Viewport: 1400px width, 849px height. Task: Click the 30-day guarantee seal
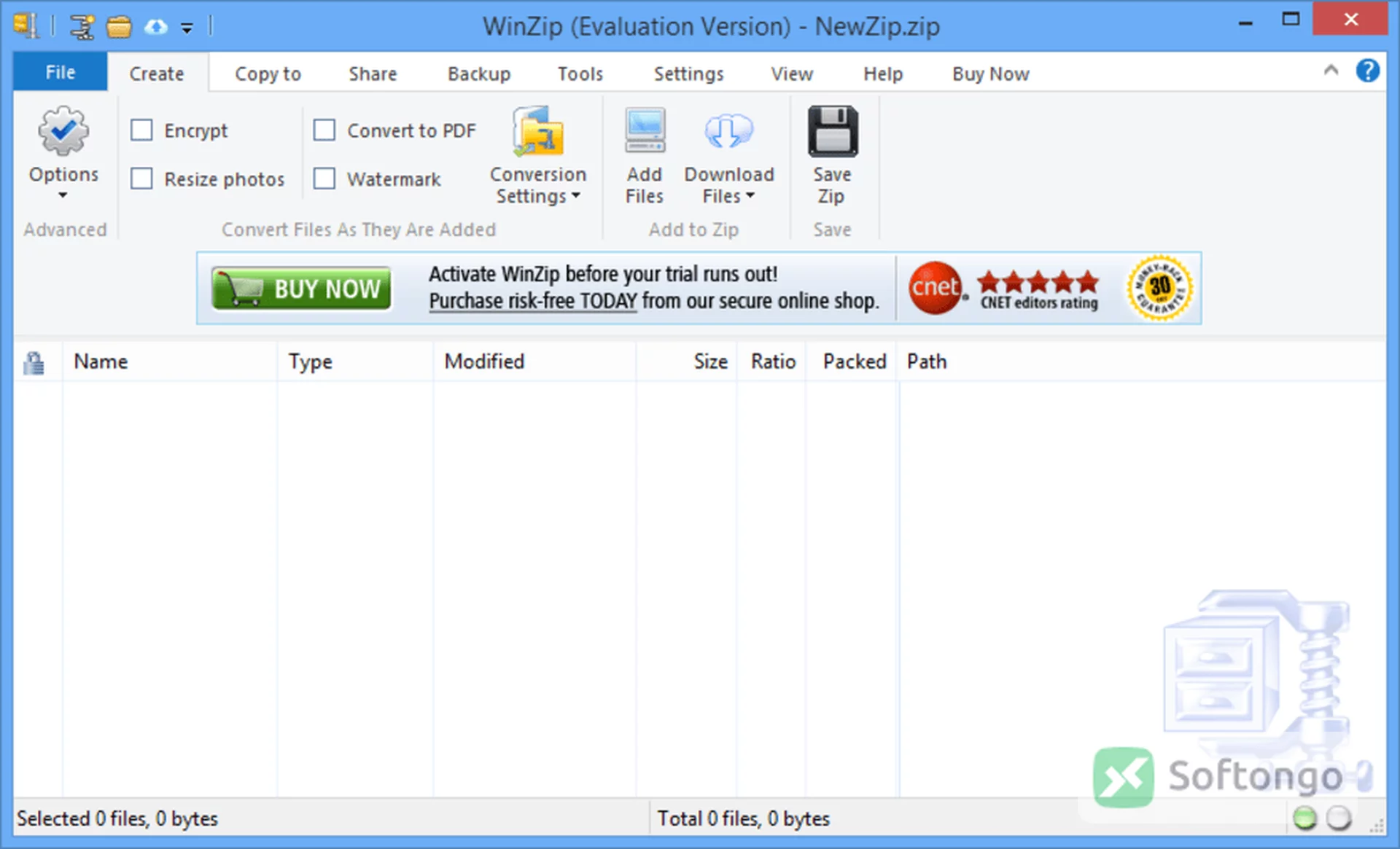[1159, 289]
